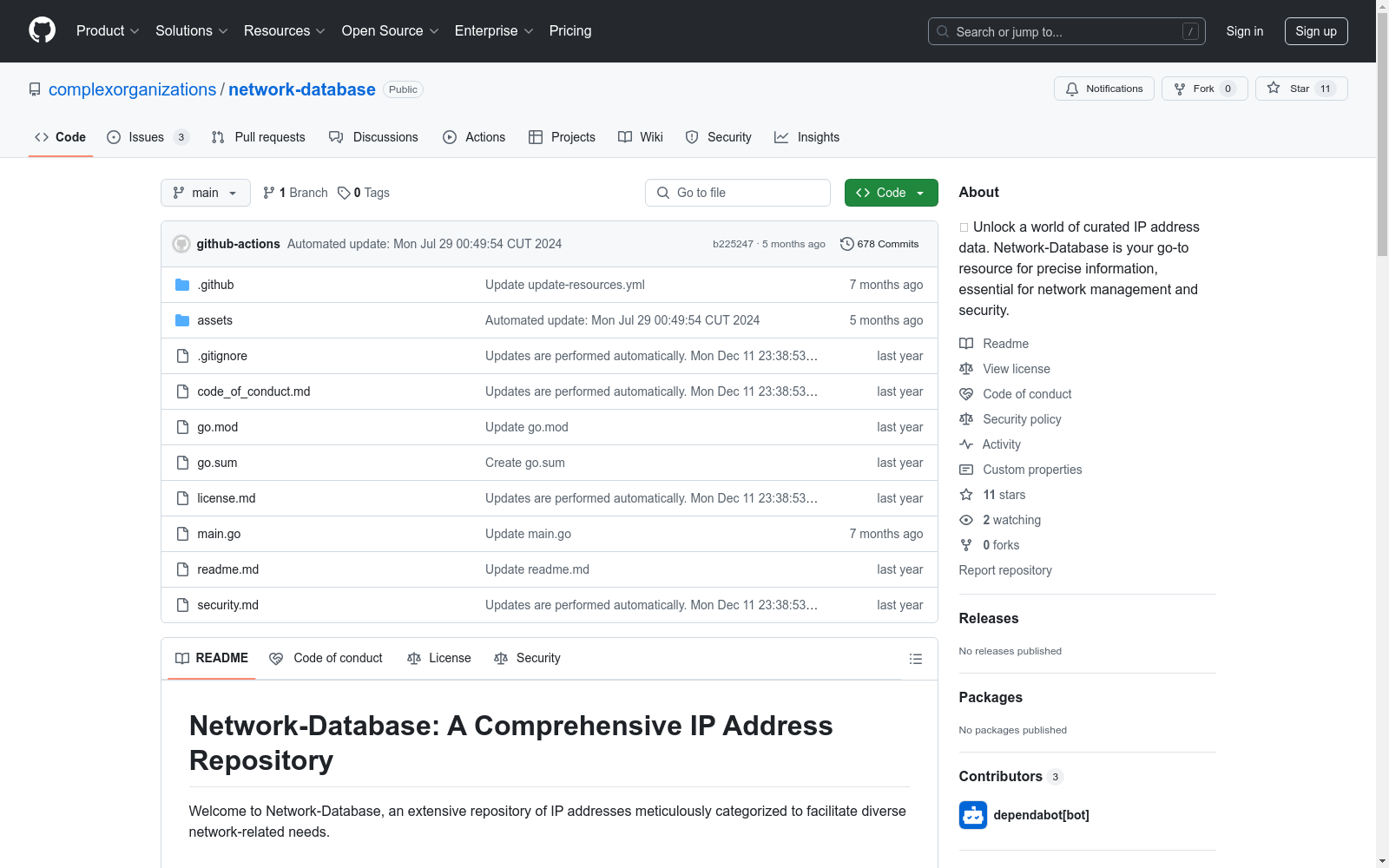Viewport: 1389px width, 868px height.
Task: Go to the Actions tab
Action: 474,137
